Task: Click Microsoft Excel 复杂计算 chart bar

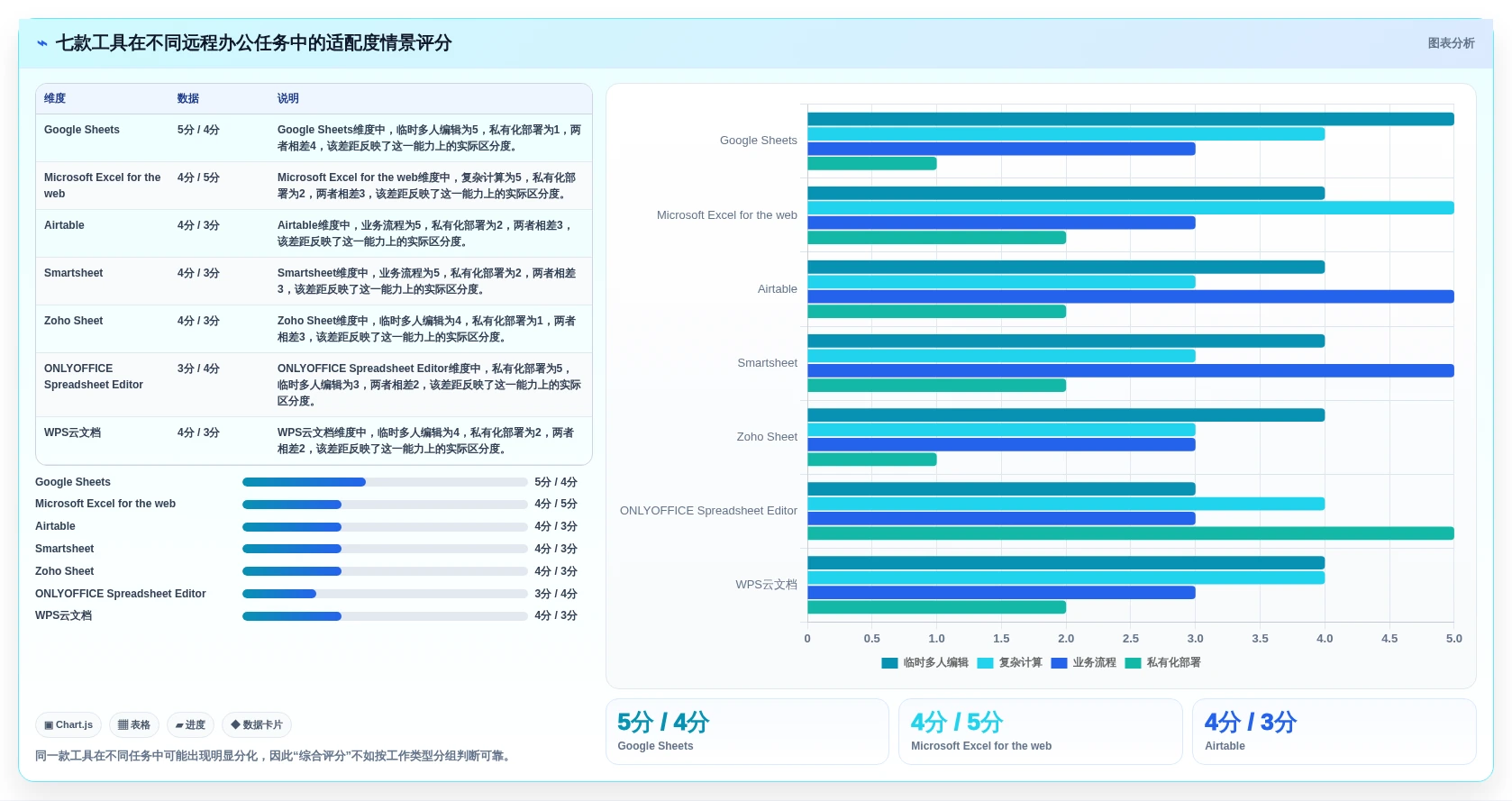Action: [1131, 208]
